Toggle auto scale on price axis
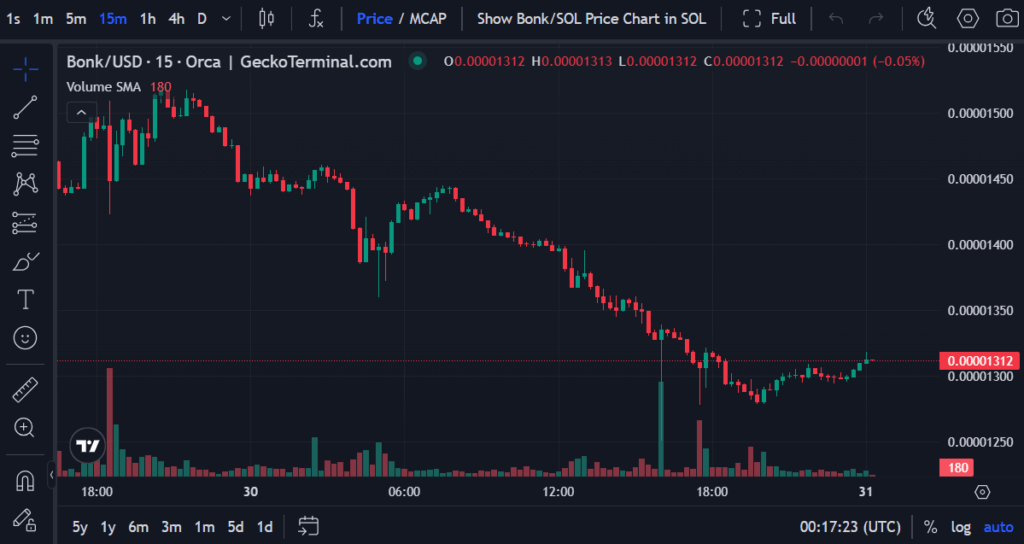The width and height of the screenshot is (1024, 544). point(998,527)
